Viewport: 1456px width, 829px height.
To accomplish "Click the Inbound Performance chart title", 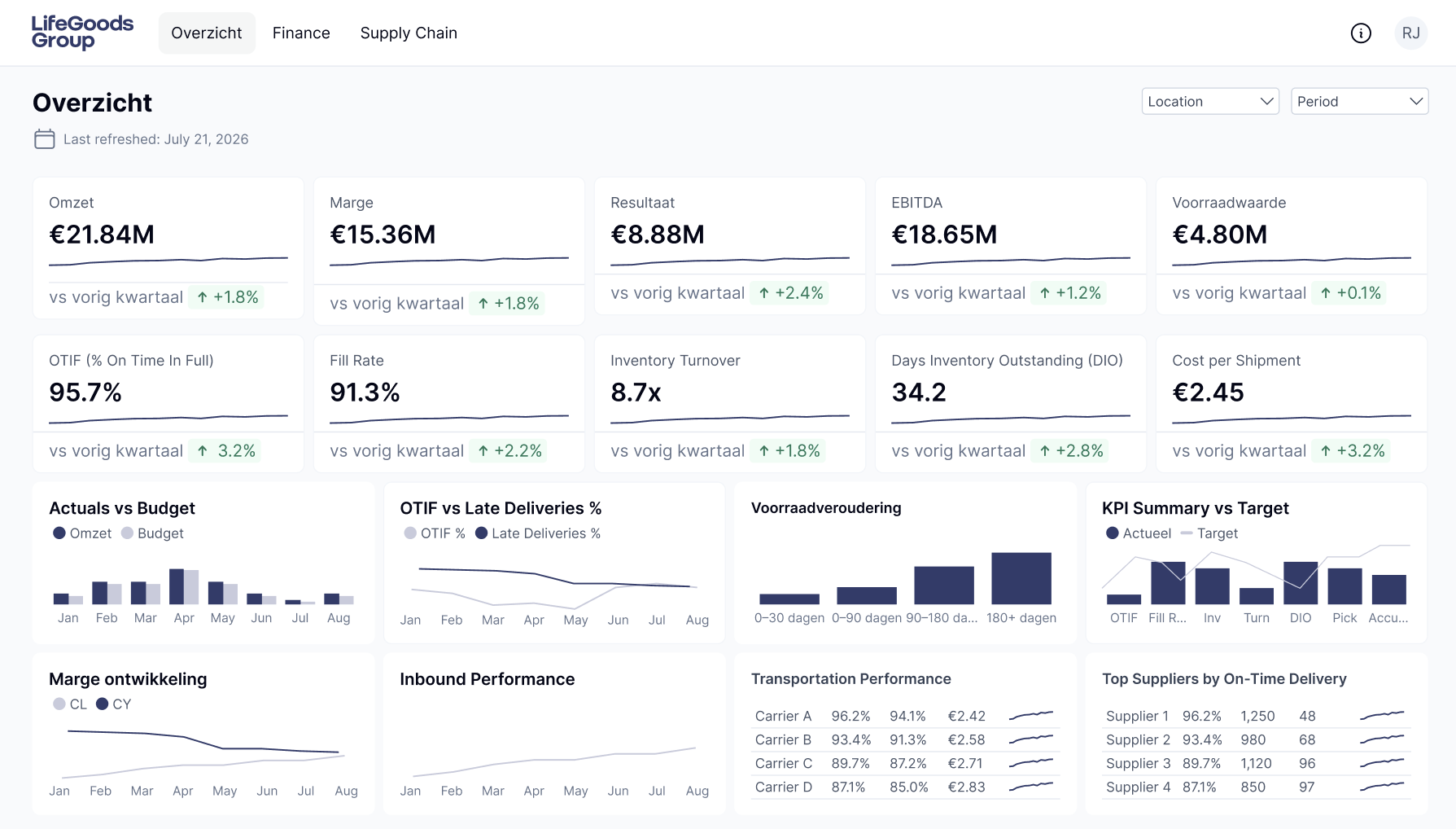I will click(x=488, y=679).
